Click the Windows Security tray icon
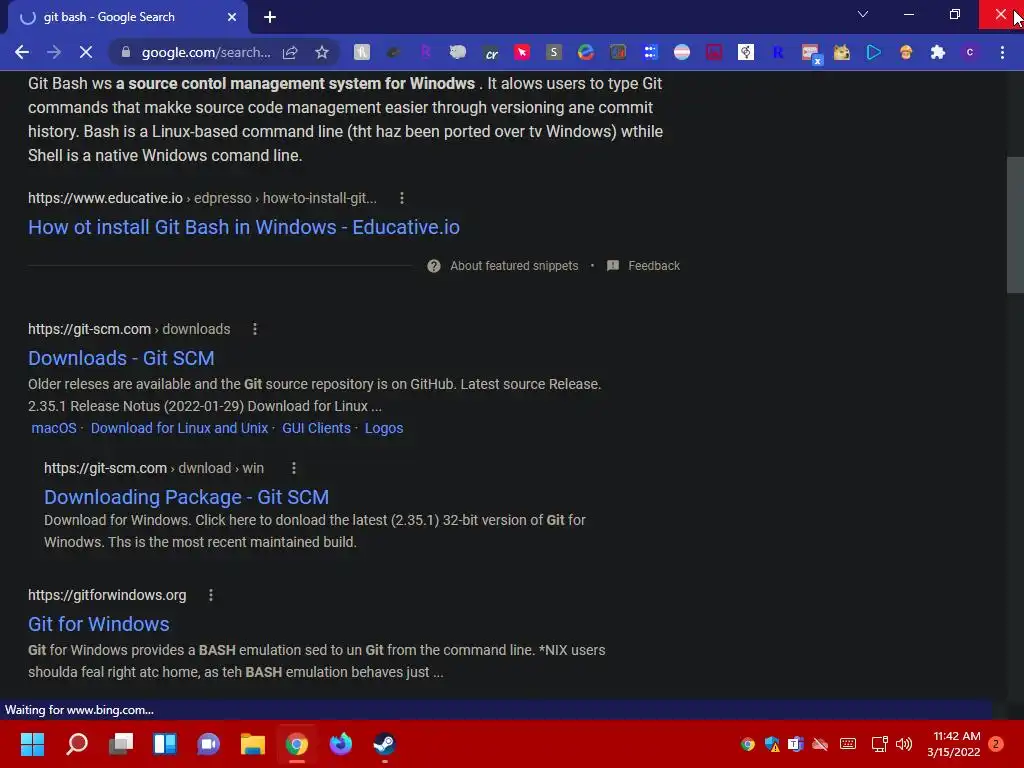This screenshot has width=1024, height=768. click(773, 744)
